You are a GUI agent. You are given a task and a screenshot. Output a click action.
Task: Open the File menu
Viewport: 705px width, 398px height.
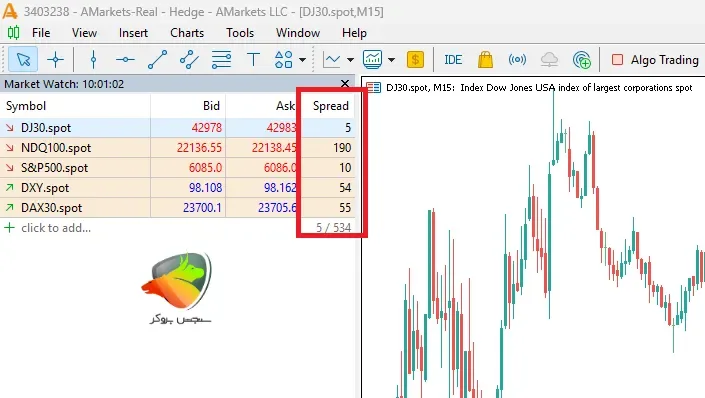coord(41,33)
